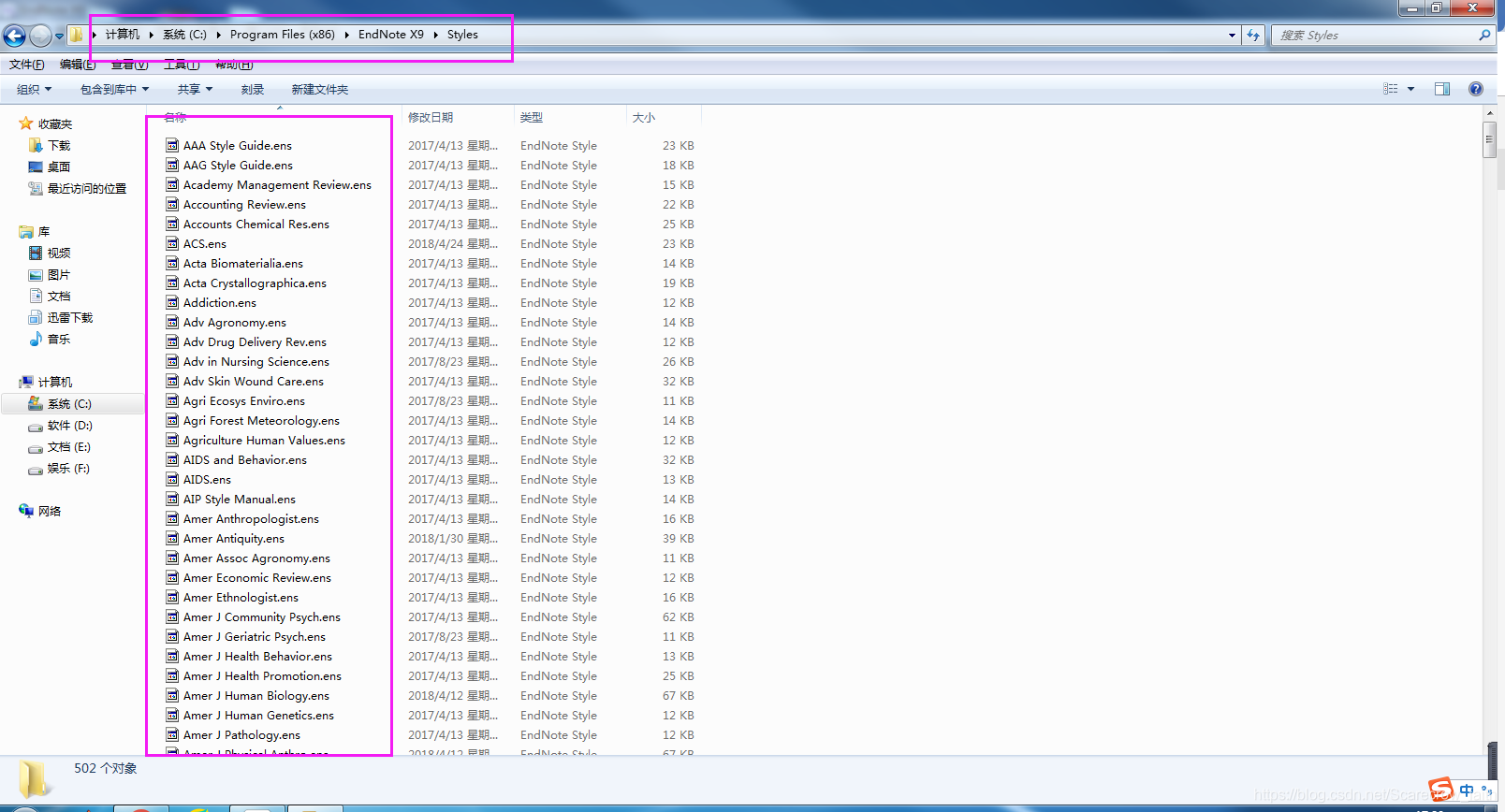Image resolution: width=1505 pixels, height=812 pixels.
Task: Click the Sogou input method tray icon
Action: click(1441, 790)
